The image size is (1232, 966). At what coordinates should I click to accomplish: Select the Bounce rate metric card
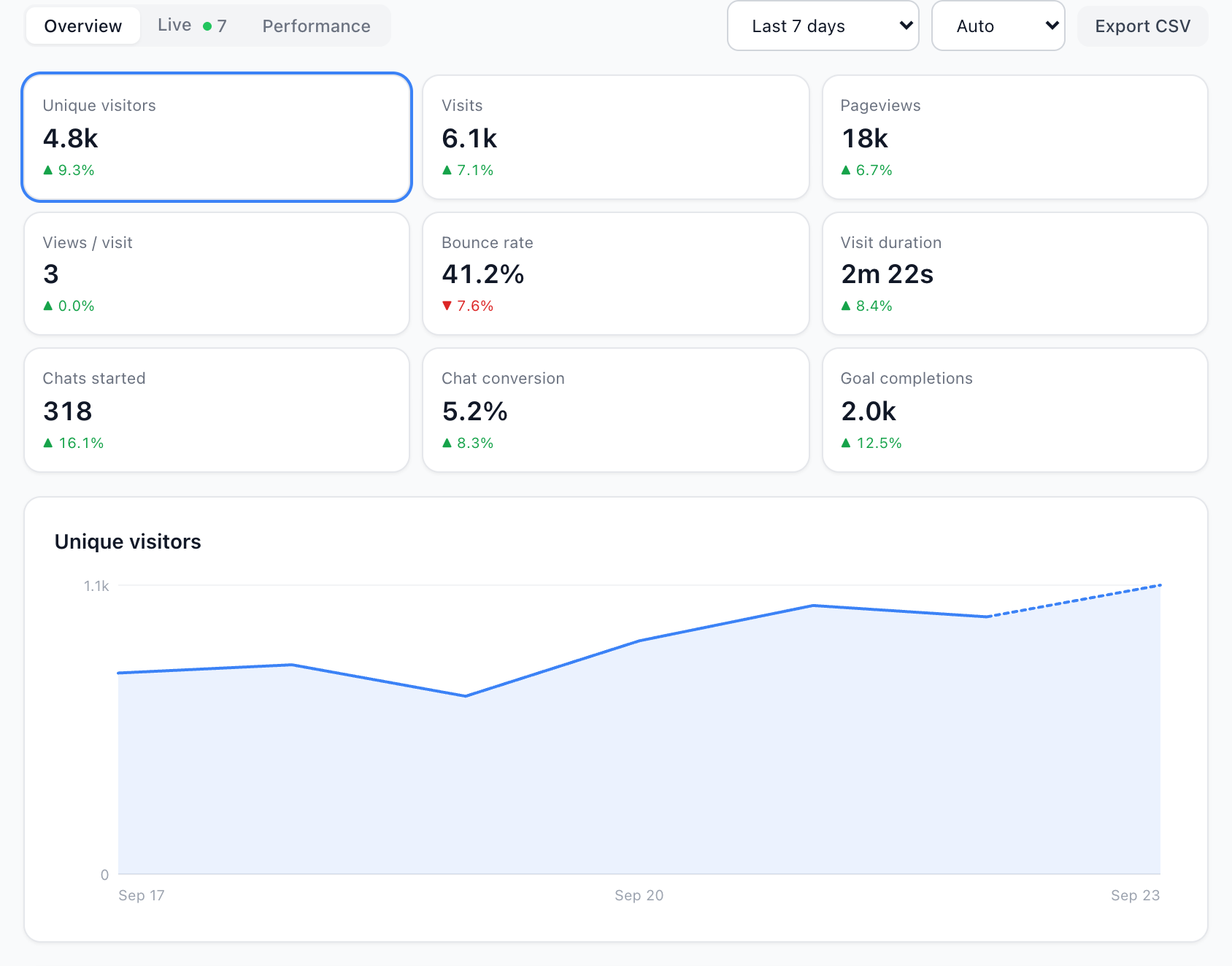click(x=616, y=274)
